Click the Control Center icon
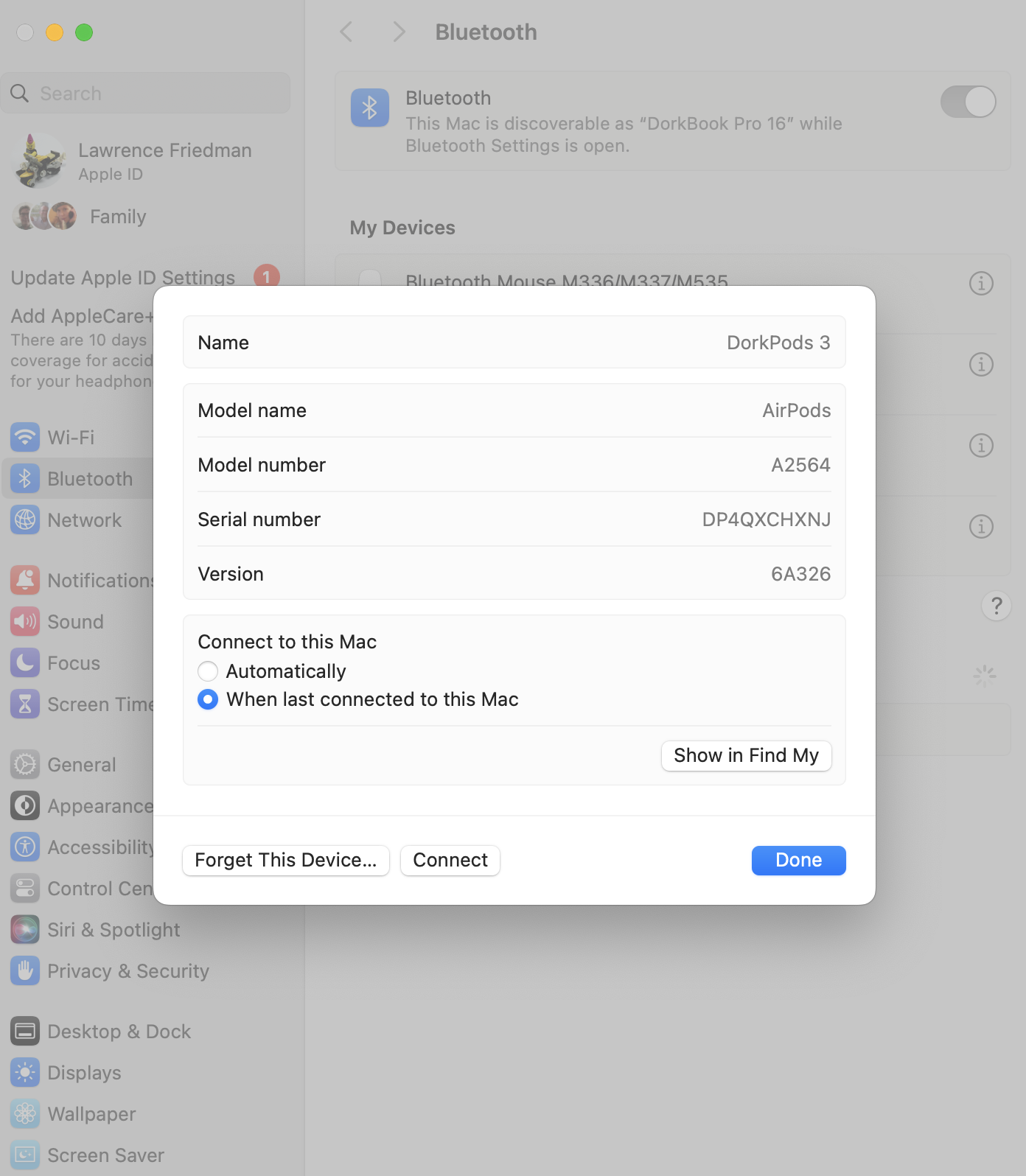 click(x=25, y=888)
